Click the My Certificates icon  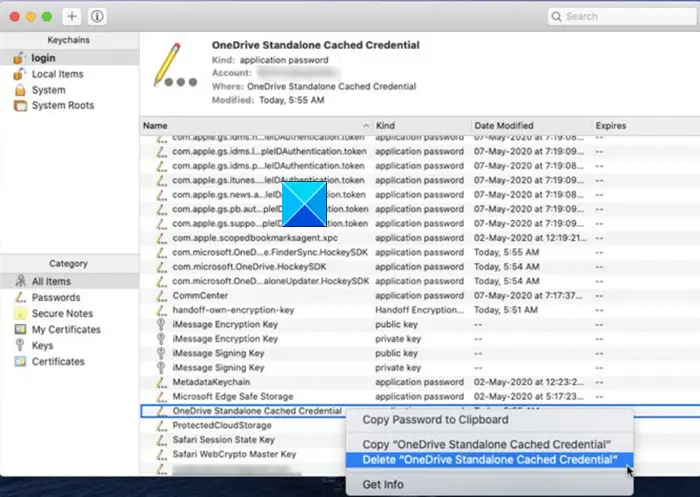click(x=20, y=330)
